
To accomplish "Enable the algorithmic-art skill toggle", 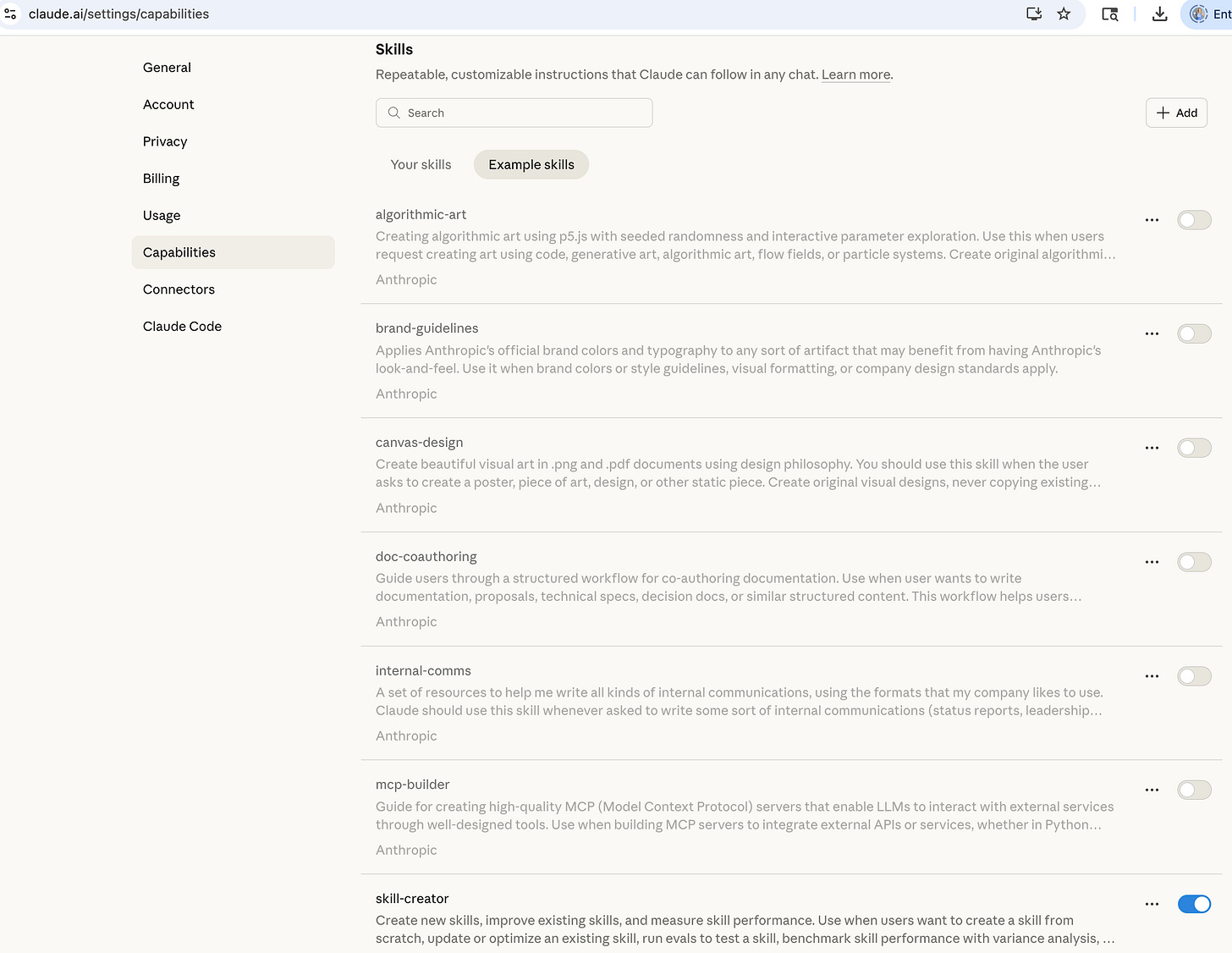I will click(x=1194, y=220).
